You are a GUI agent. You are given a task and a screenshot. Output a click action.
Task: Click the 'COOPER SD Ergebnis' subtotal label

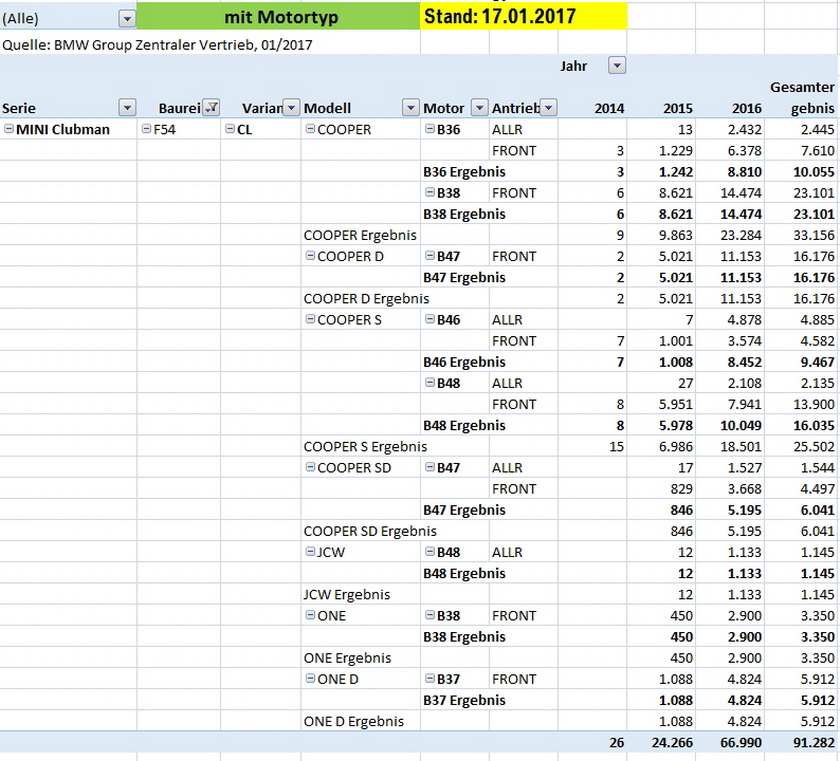pyautogui.click(x=370, y=531)
